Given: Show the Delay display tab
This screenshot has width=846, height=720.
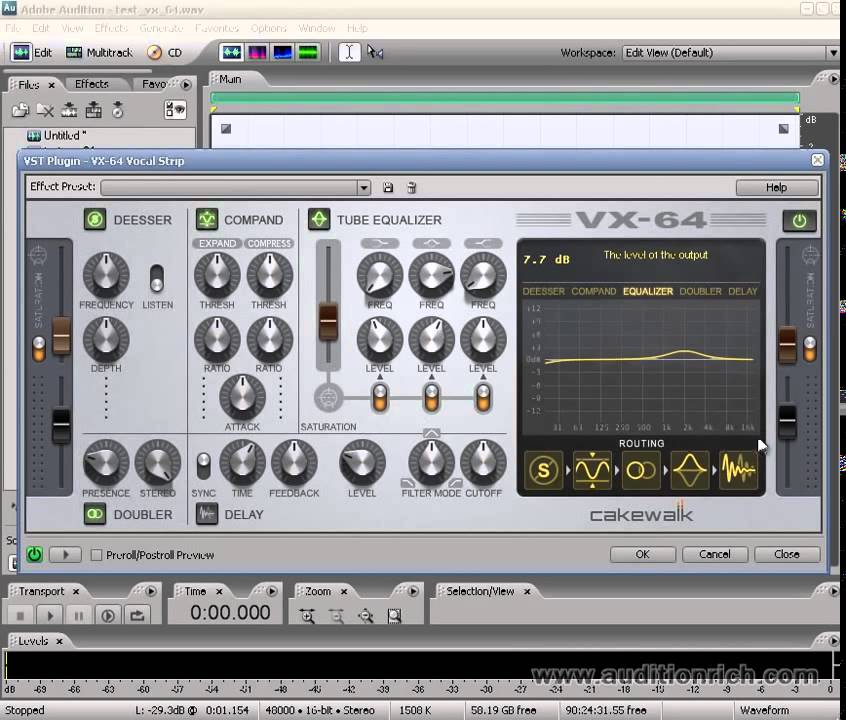Looking at the screenshot, I should click(x=742, y=291).
